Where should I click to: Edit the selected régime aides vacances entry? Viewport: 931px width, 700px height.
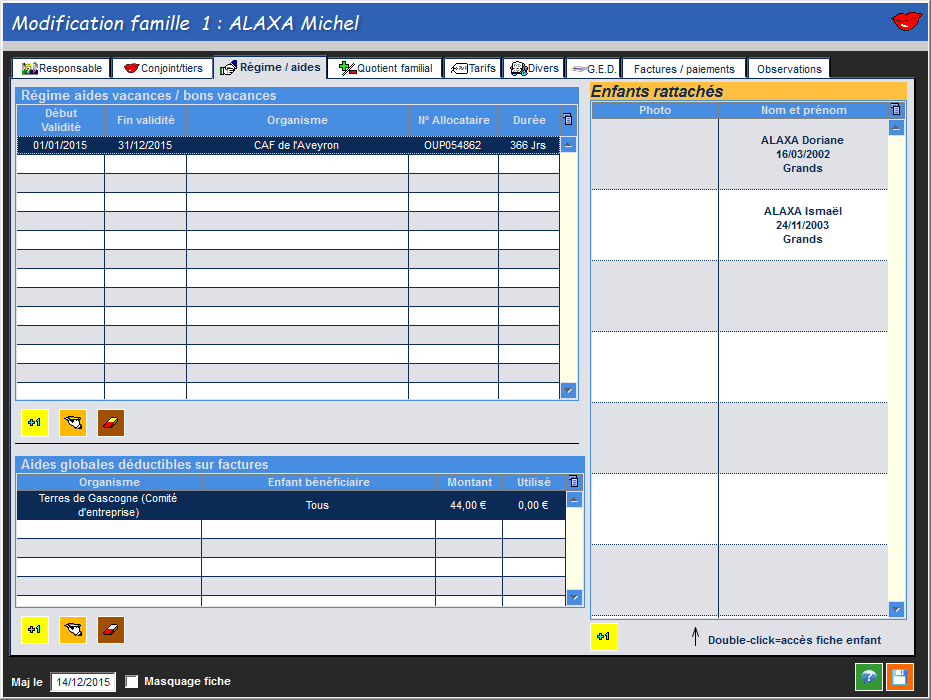pos(73,423)
